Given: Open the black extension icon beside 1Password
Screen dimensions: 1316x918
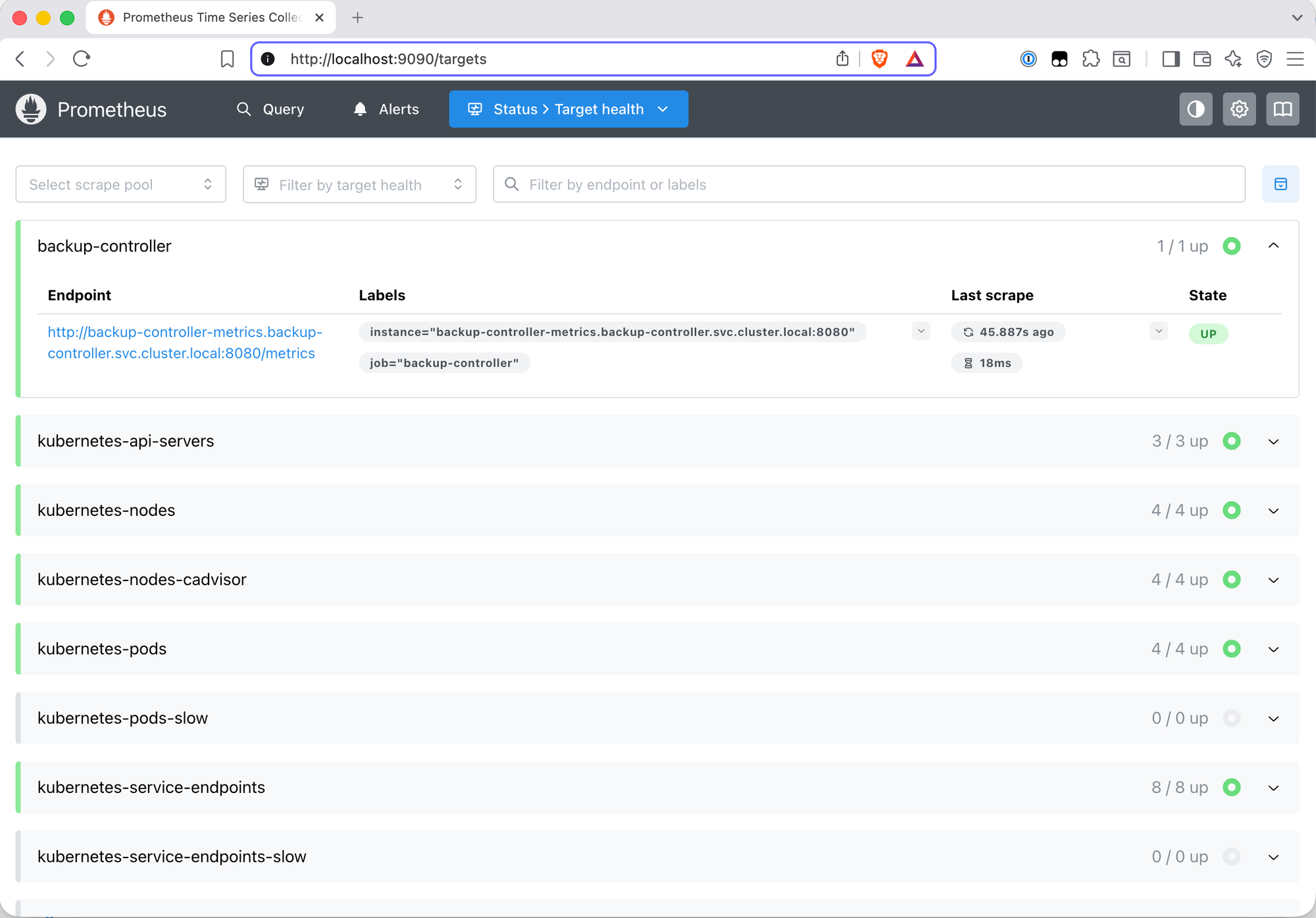Looking at the screenshot, I should point(1059,59).
